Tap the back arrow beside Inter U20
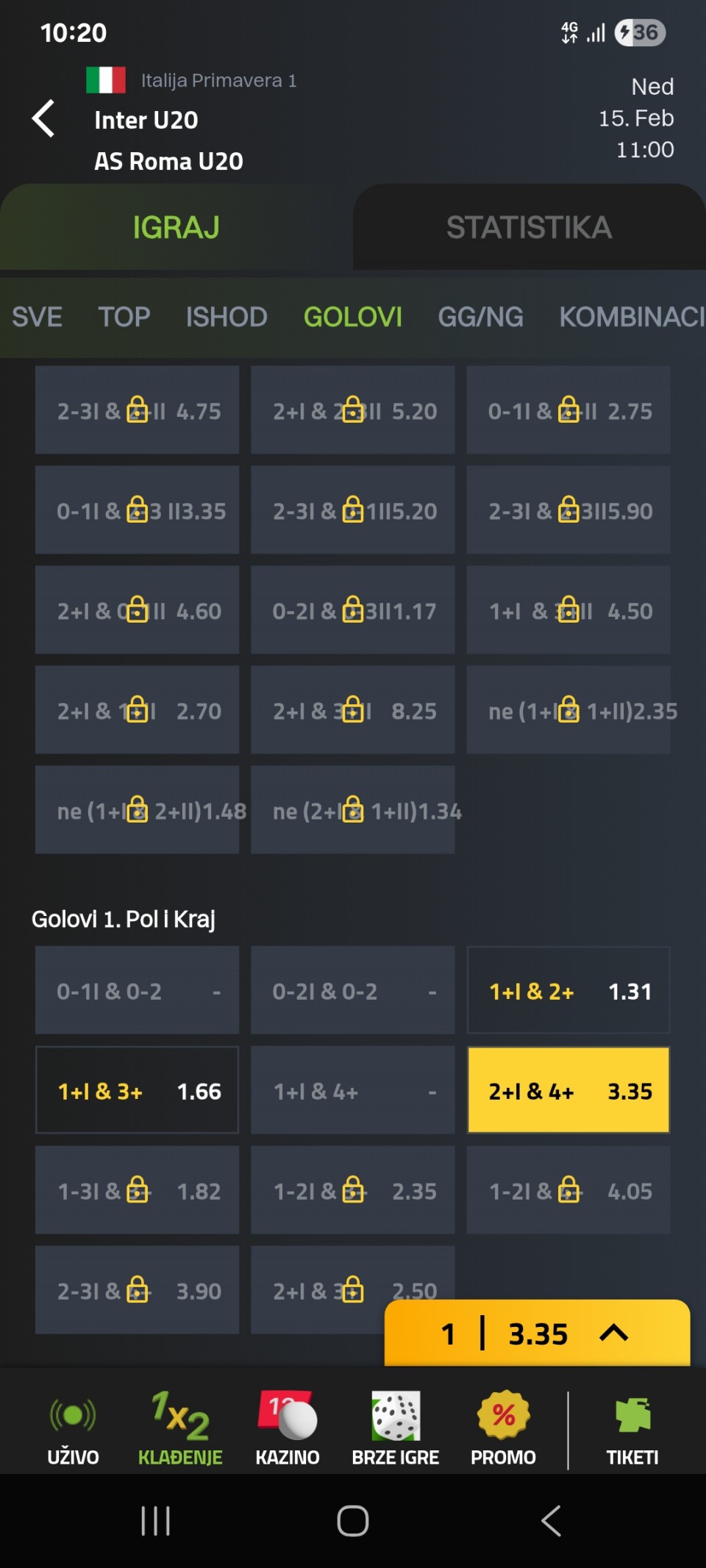Screen dimensions: 706x1568 pyautogui.click(x=44, y=118)
